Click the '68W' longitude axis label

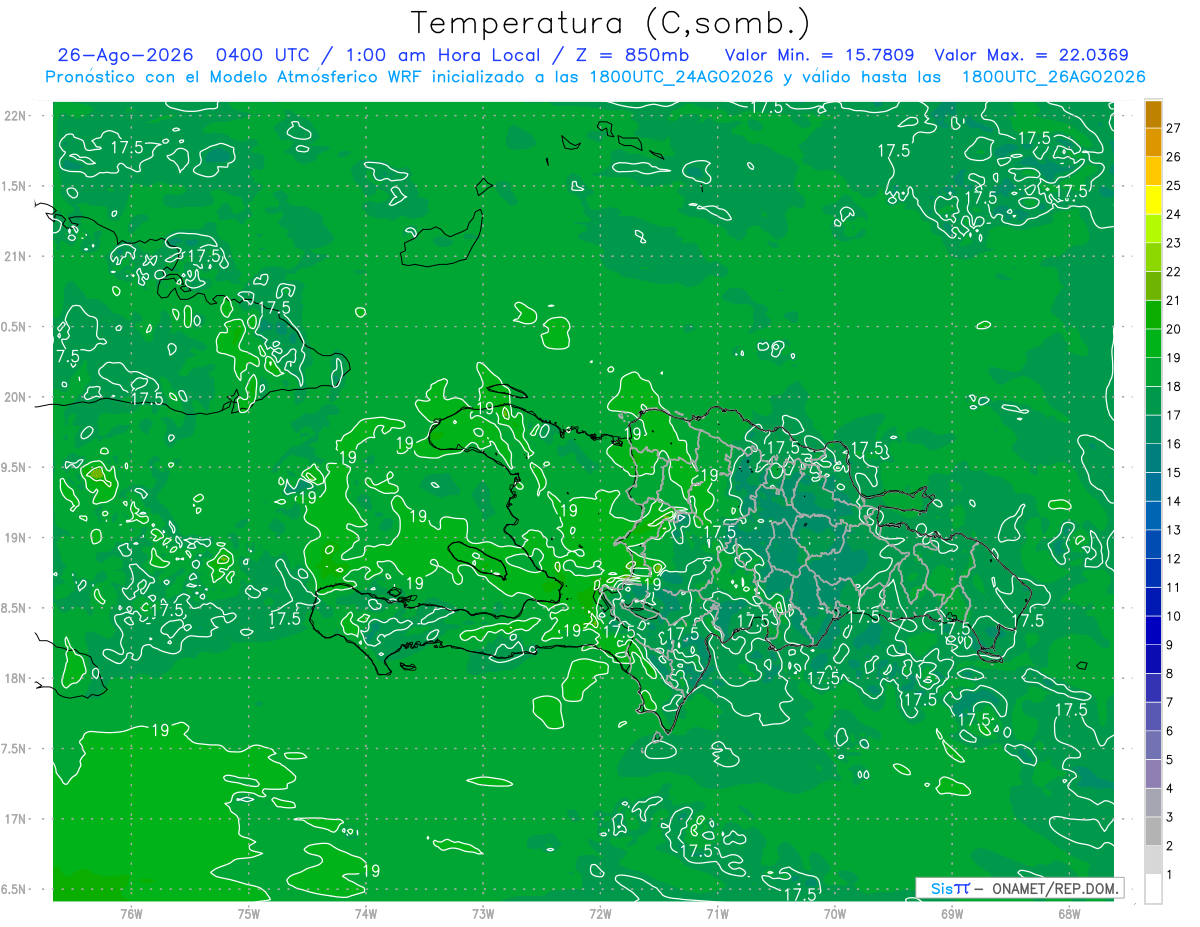[x=1069, y=914]
